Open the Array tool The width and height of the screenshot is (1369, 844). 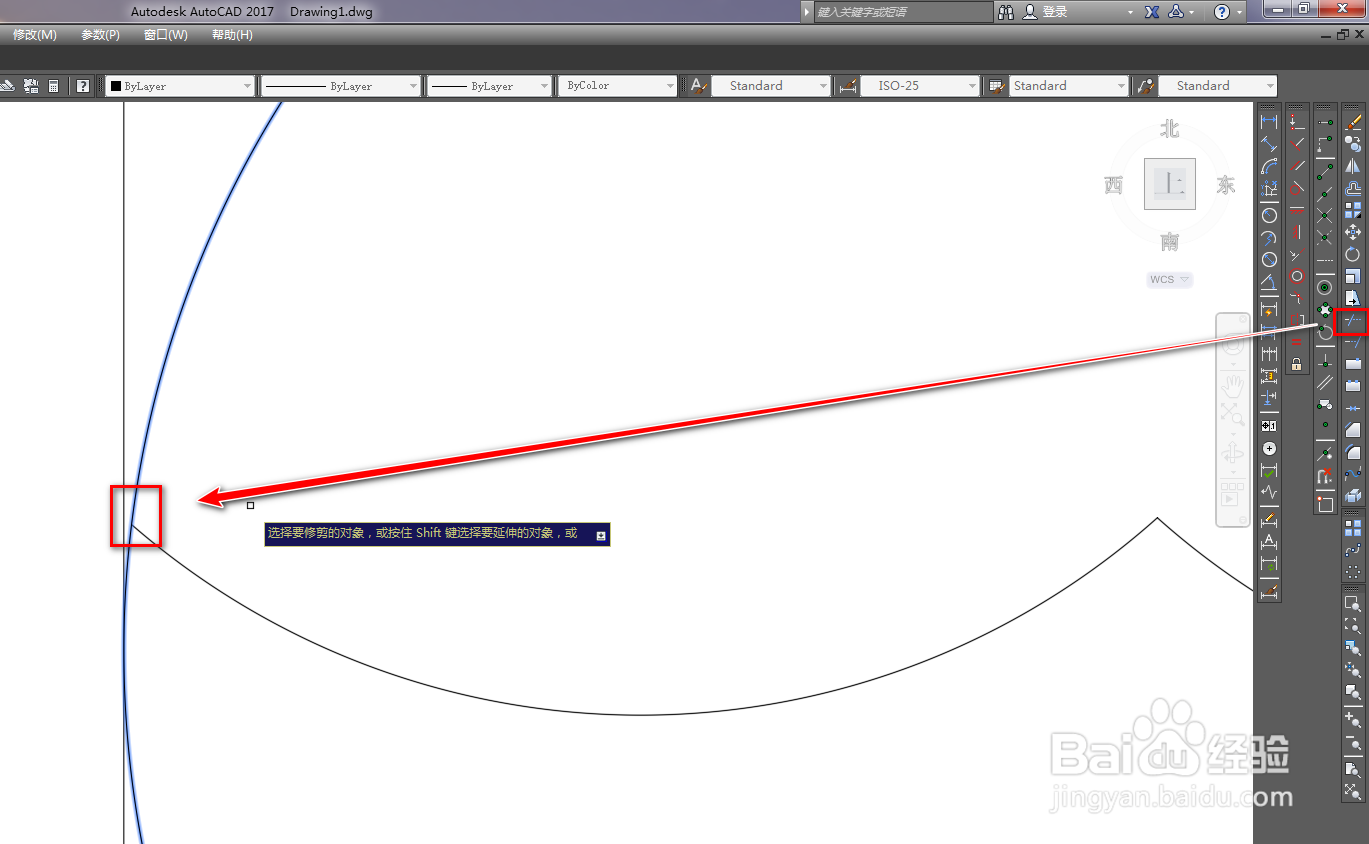(1353, 210)
